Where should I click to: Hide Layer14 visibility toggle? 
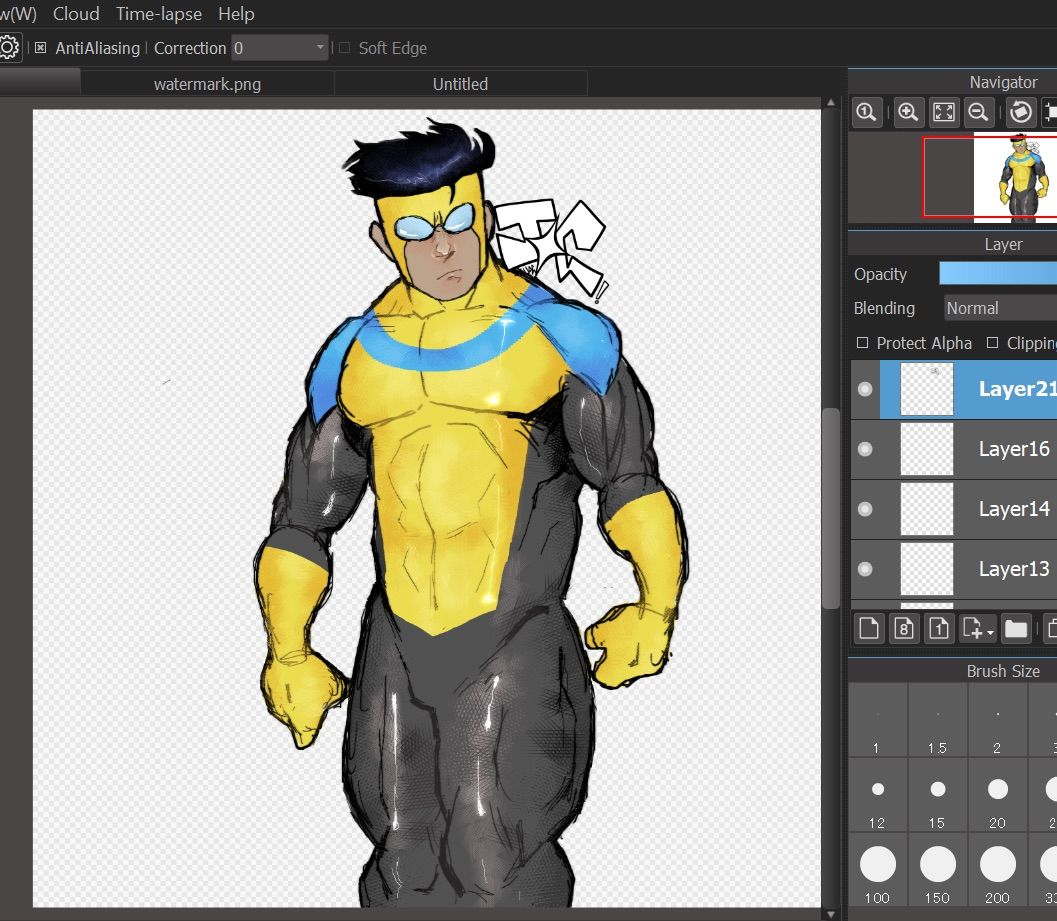click(x=865, y=509)
